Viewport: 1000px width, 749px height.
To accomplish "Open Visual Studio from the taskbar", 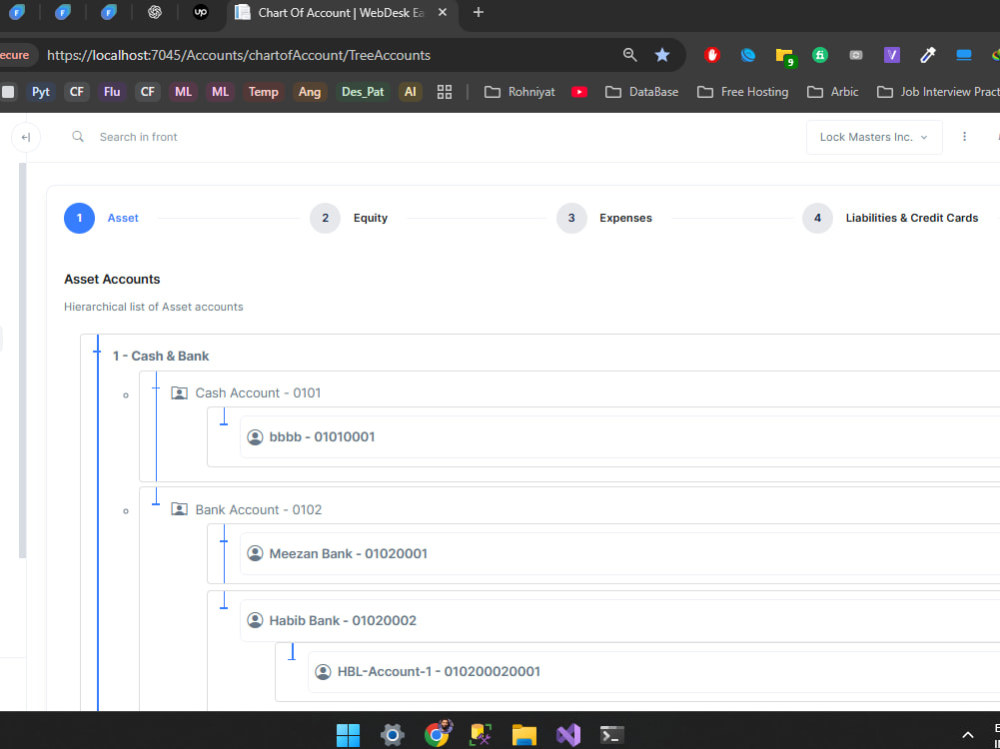I will 568,735.
